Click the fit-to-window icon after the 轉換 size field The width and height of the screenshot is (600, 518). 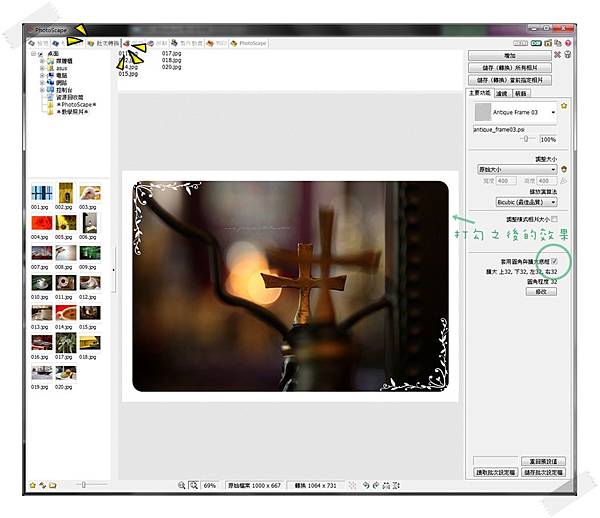tap(352, 485)
